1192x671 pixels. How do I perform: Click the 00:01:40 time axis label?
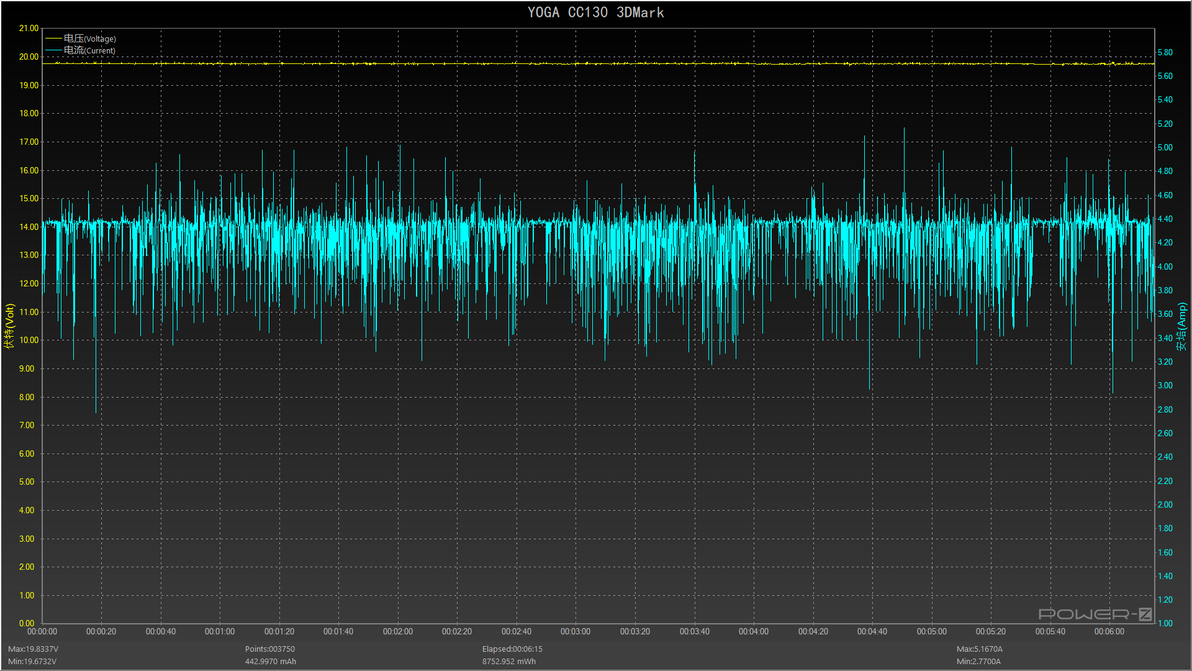click(338, 631)
